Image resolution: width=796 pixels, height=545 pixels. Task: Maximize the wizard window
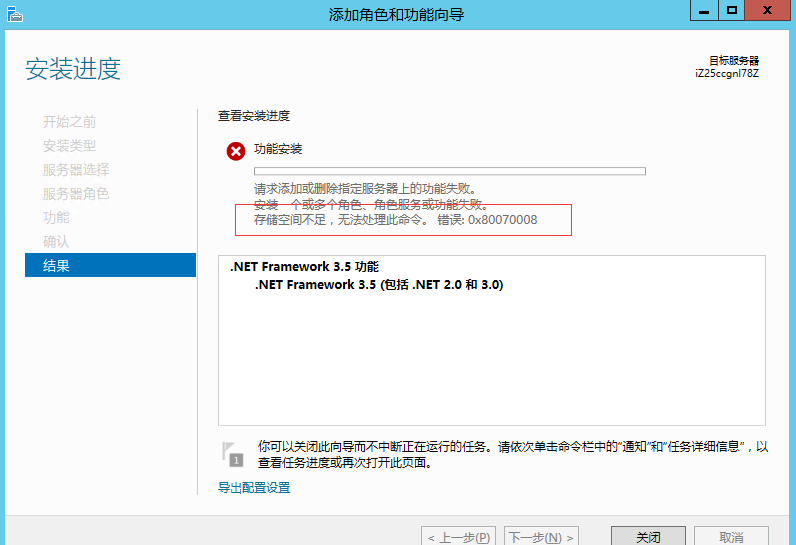pyautogui.click(x=731, y=10)
